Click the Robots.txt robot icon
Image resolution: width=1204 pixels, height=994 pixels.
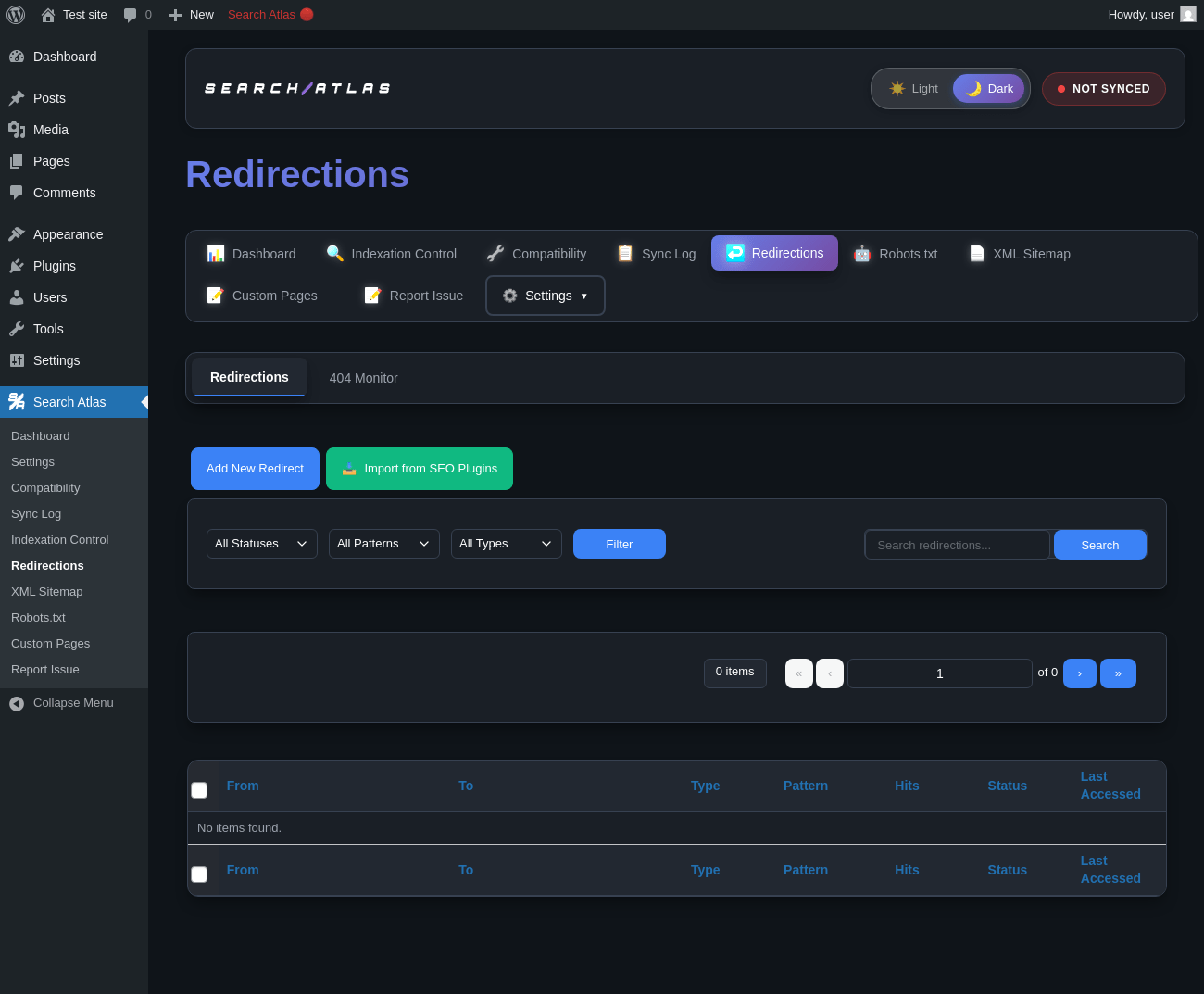[x=862, y=253]
